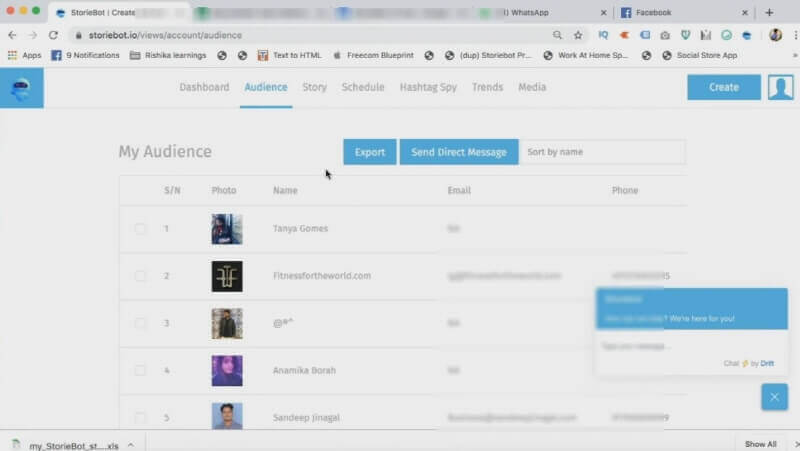Image resolution: width=800 pixels, height=451 pixels.
Task: Click the bar chart extension icon
Action: [706, 35]
